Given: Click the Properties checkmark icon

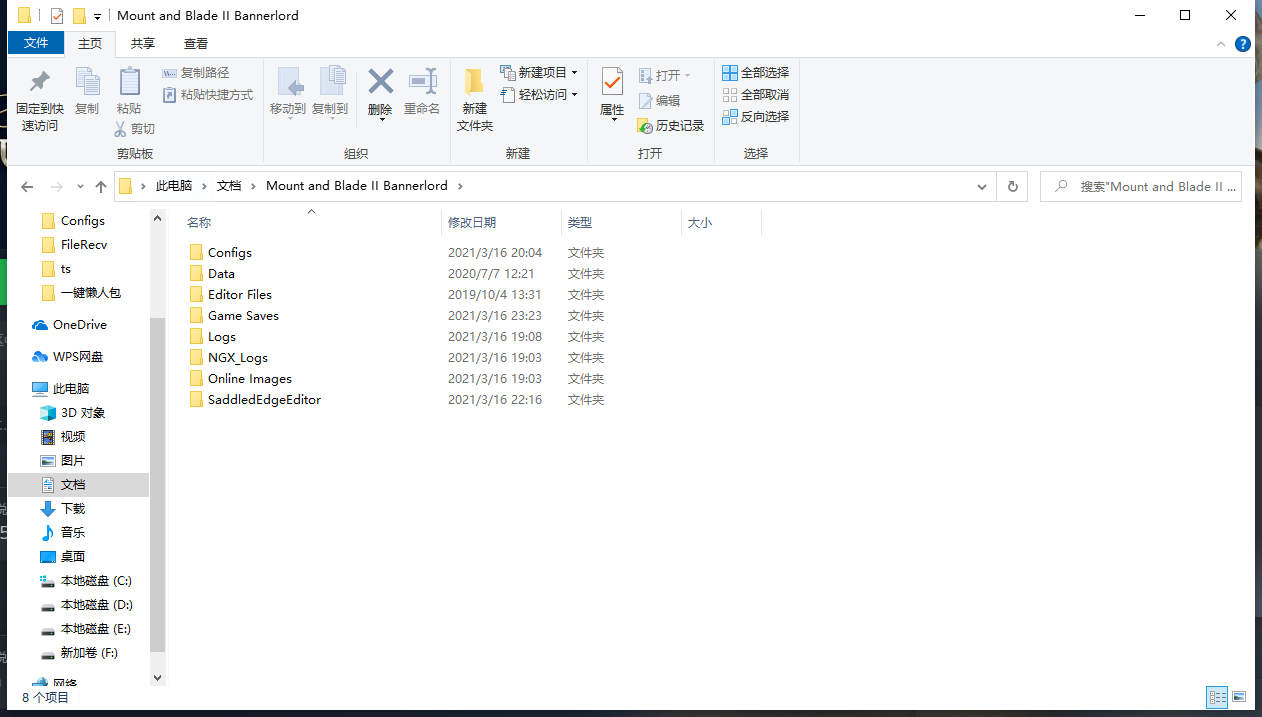Looking at the screenshot, I should [612, 82].
